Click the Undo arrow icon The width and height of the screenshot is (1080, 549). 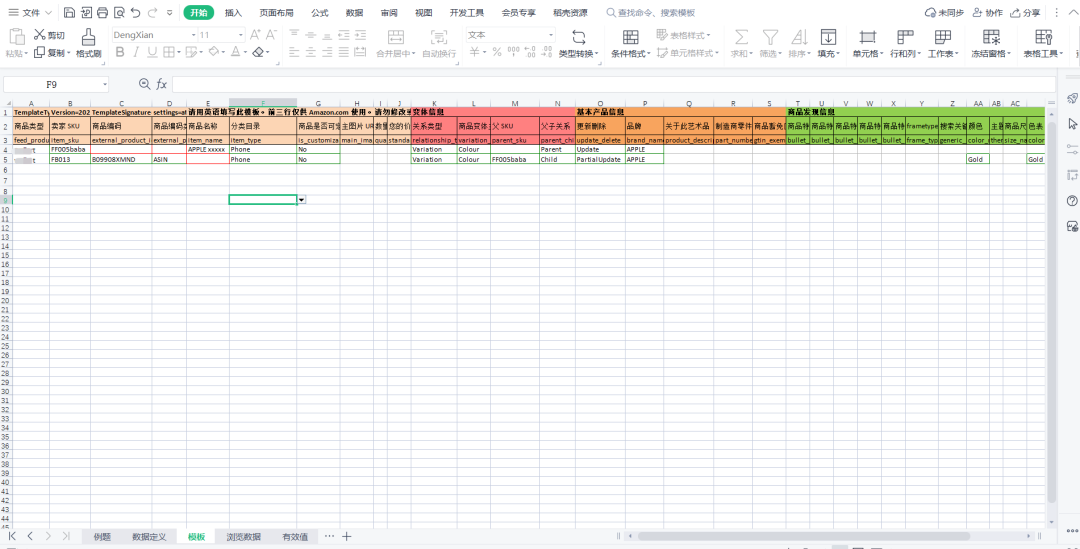click(135, 12)
